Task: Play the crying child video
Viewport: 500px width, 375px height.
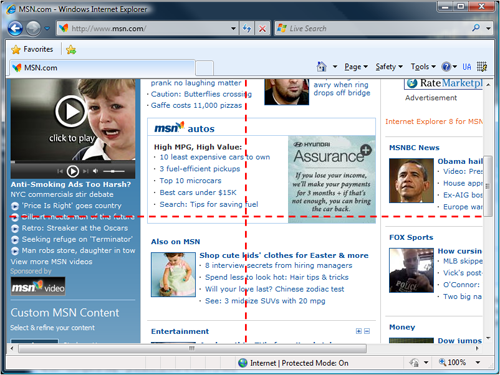Action: click(x=71, y=112)
